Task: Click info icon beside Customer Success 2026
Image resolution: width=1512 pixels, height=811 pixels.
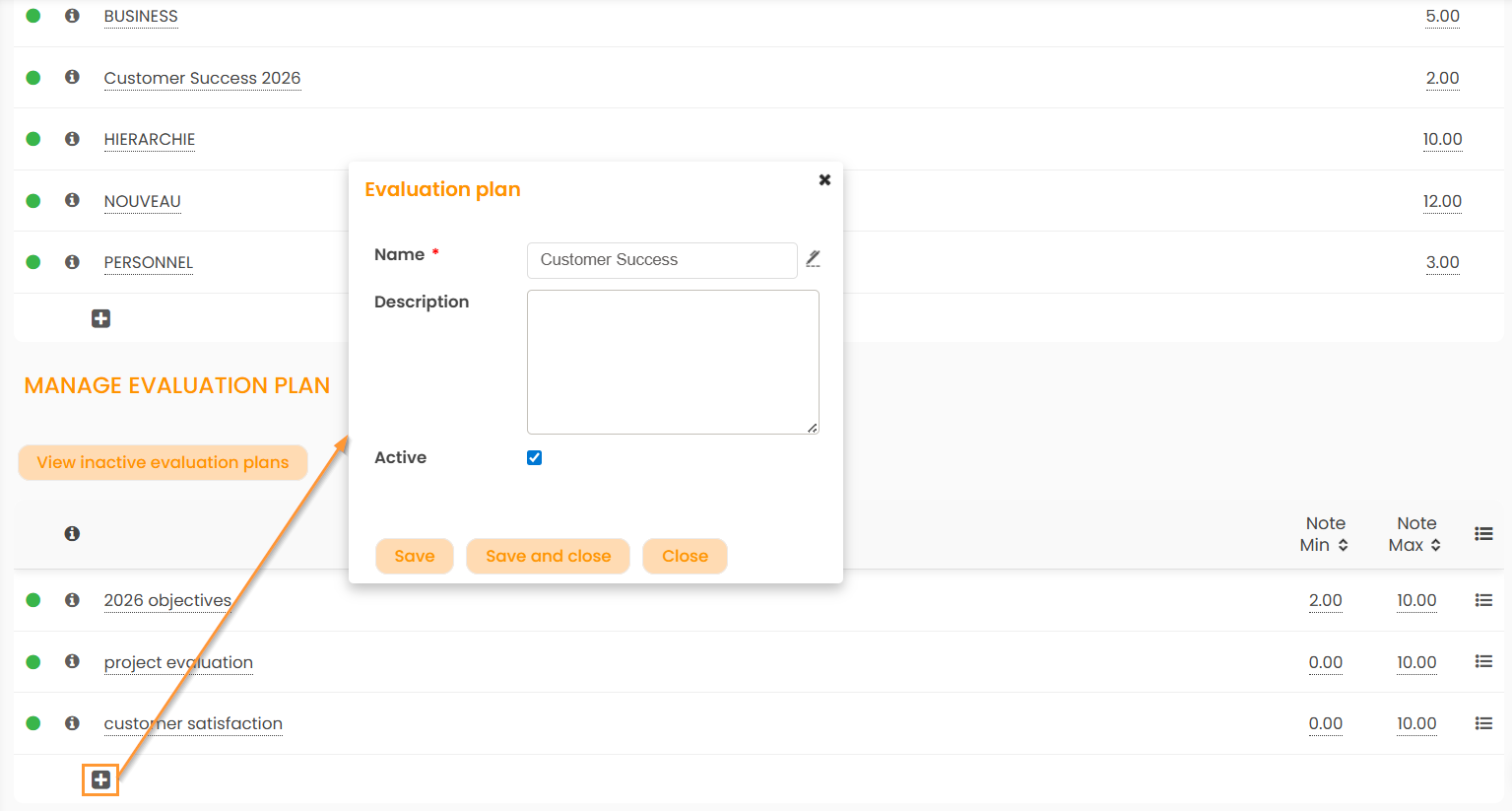Action: 72,77
